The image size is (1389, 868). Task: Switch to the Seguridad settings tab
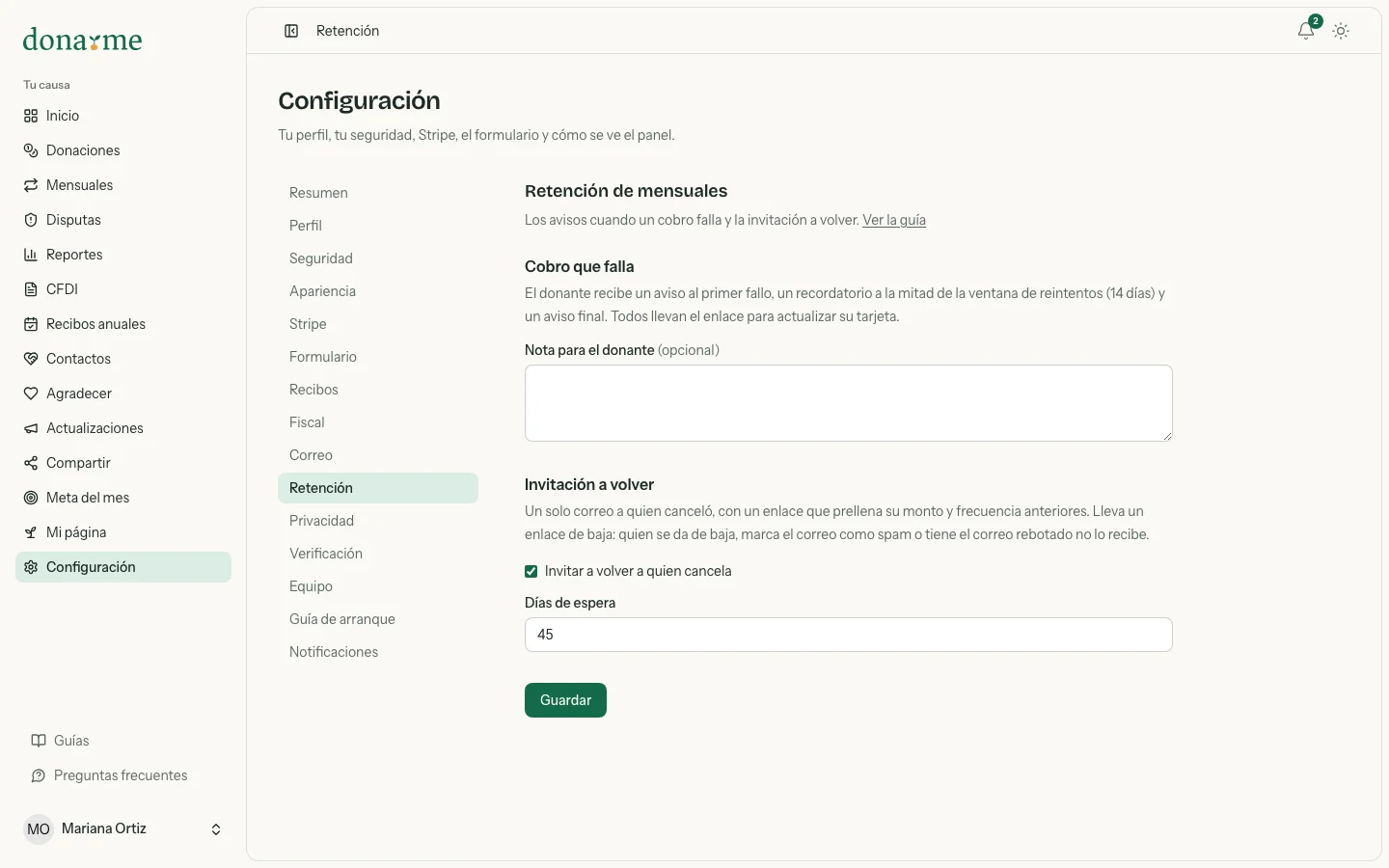(x=378, y=258)
